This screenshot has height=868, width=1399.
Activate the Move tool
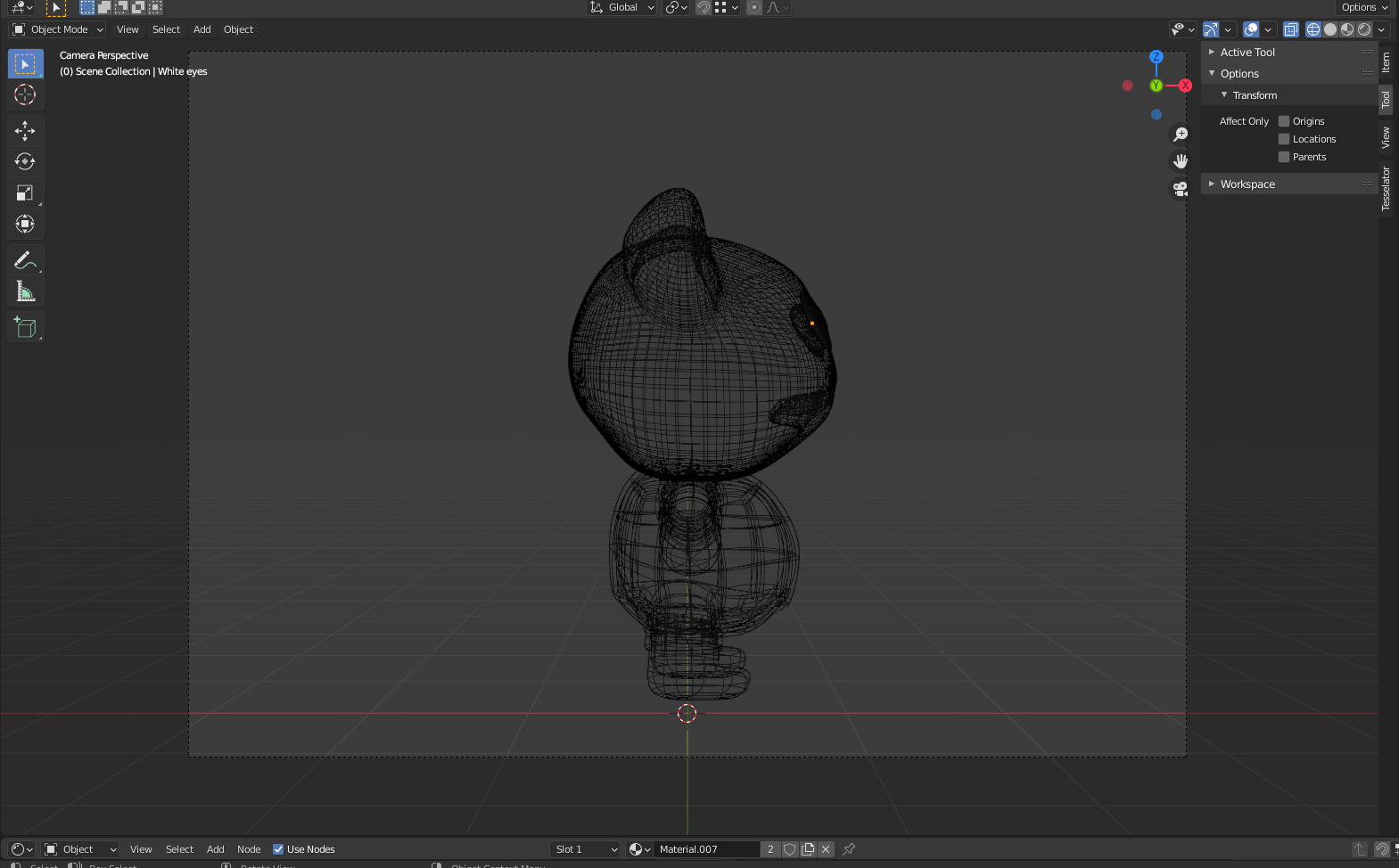tap(25, 131)
